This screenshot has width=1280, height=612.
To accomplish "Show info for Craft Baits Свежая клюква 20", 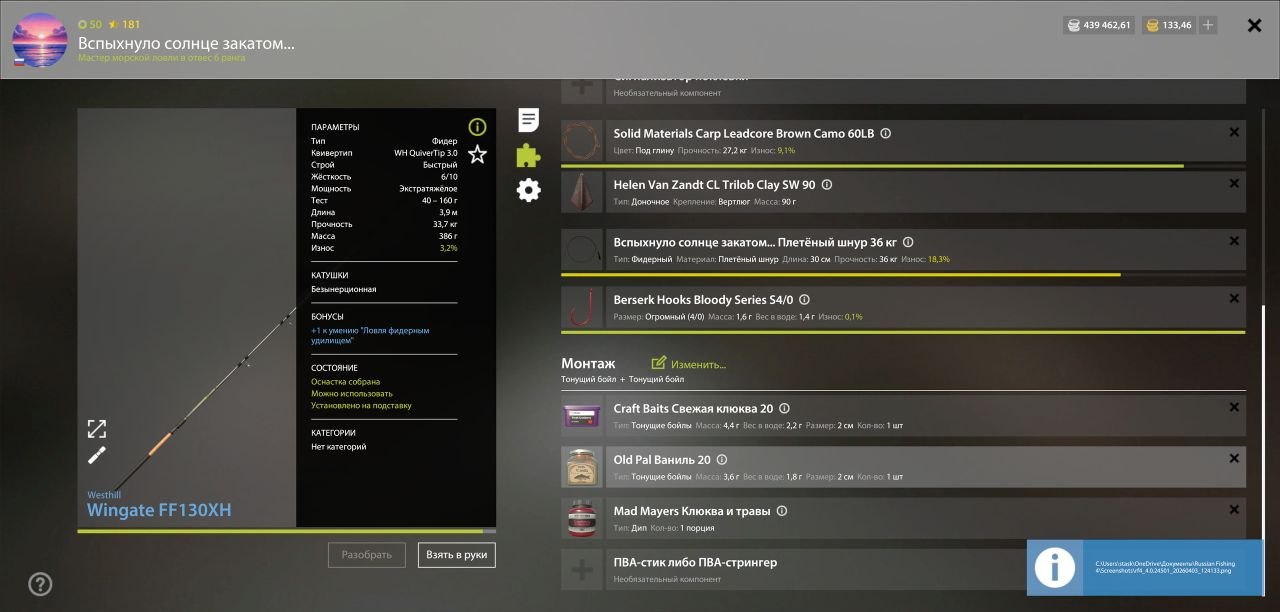I will click(784, 408).
